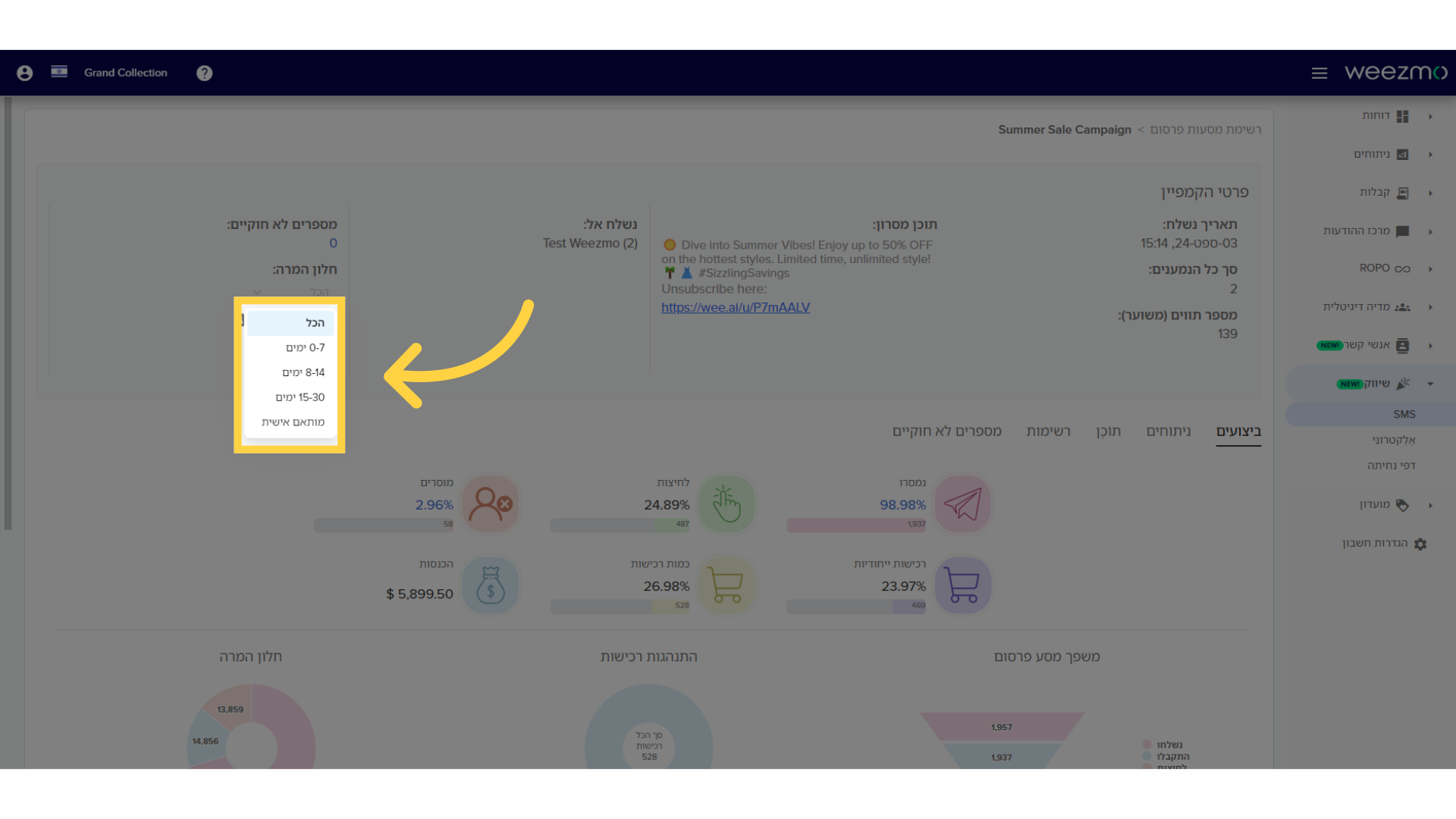Expand the דוחות sidebar section

point(1430,116)
